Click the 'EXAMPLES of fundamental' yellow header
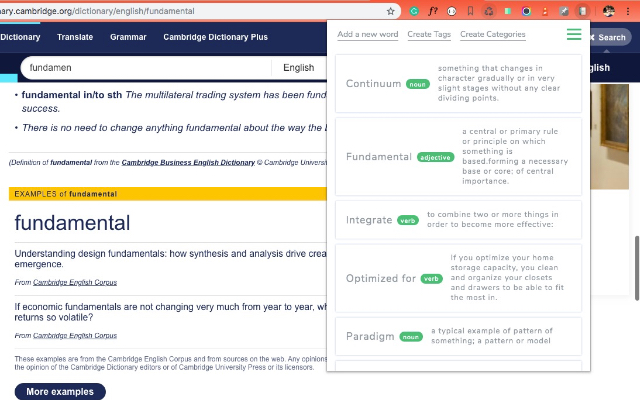Screen dimensions: 640x400 click(167, 194)
